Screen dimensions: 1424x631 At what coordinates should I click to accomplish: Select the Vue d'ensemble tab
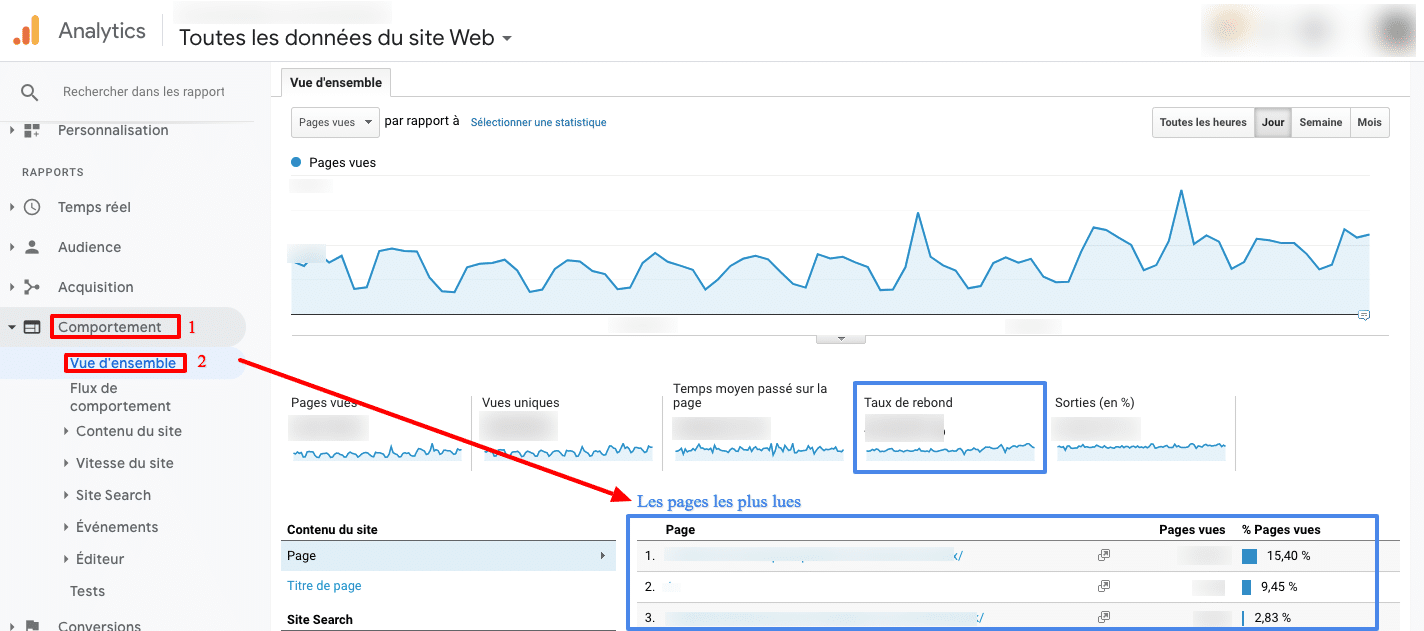point(336,82)
